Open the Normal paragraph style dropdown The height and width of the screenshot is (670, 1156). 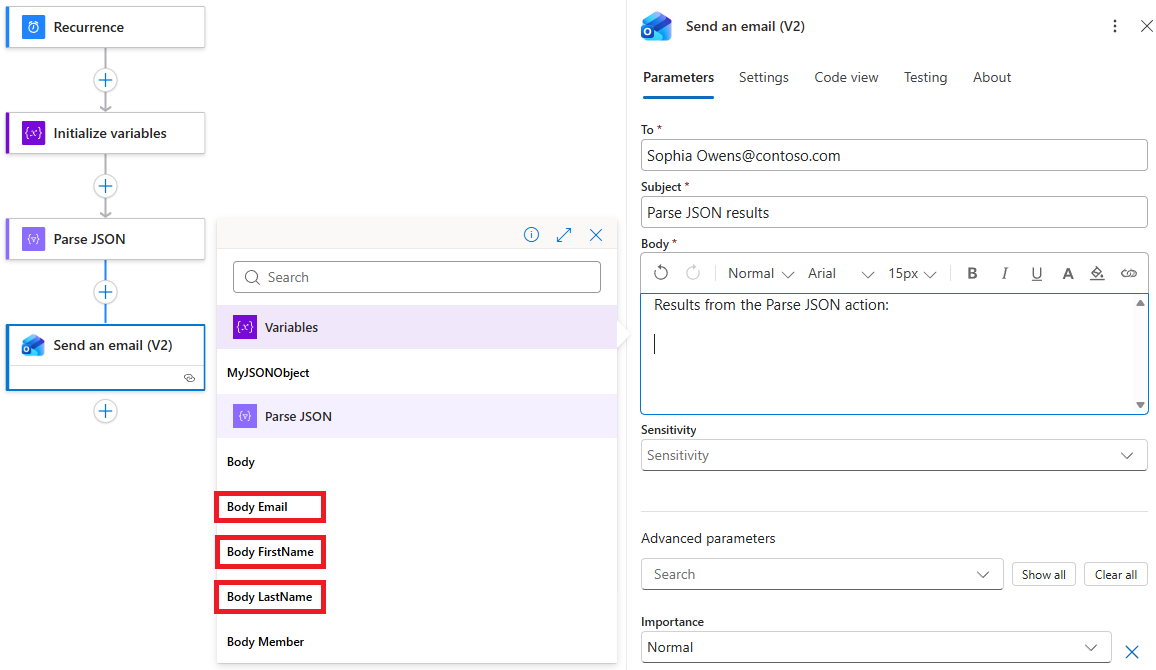(760, 273)
